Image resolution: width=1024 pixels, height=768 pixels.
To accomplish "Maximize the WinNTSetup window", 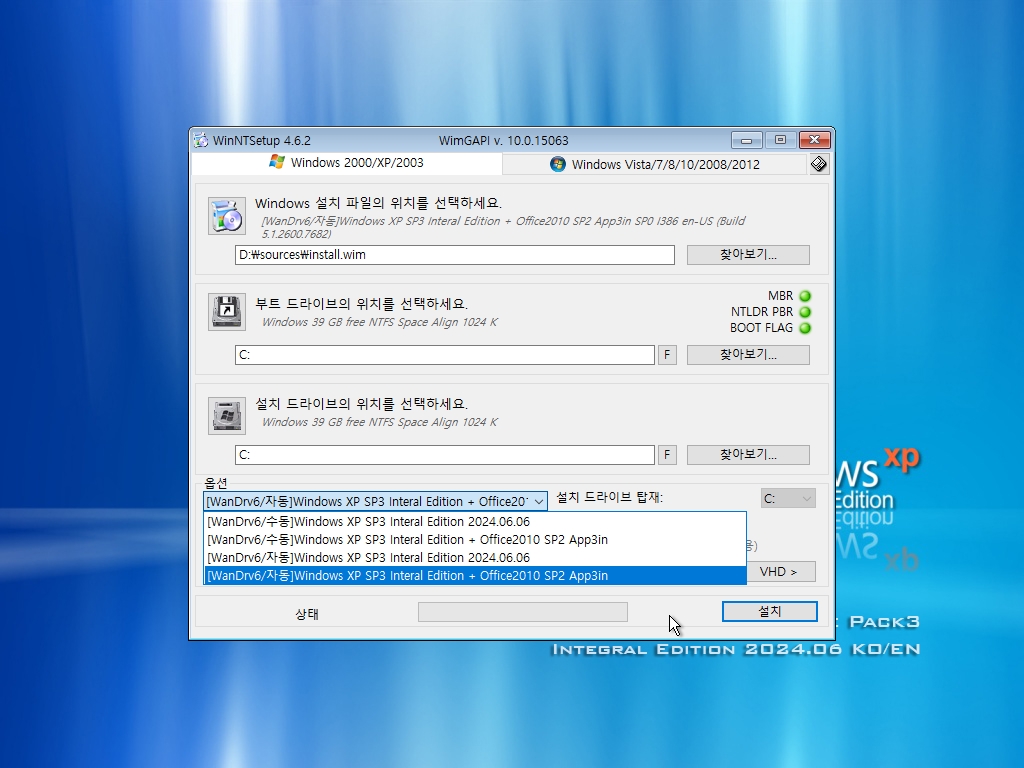I will pos(780,140).
